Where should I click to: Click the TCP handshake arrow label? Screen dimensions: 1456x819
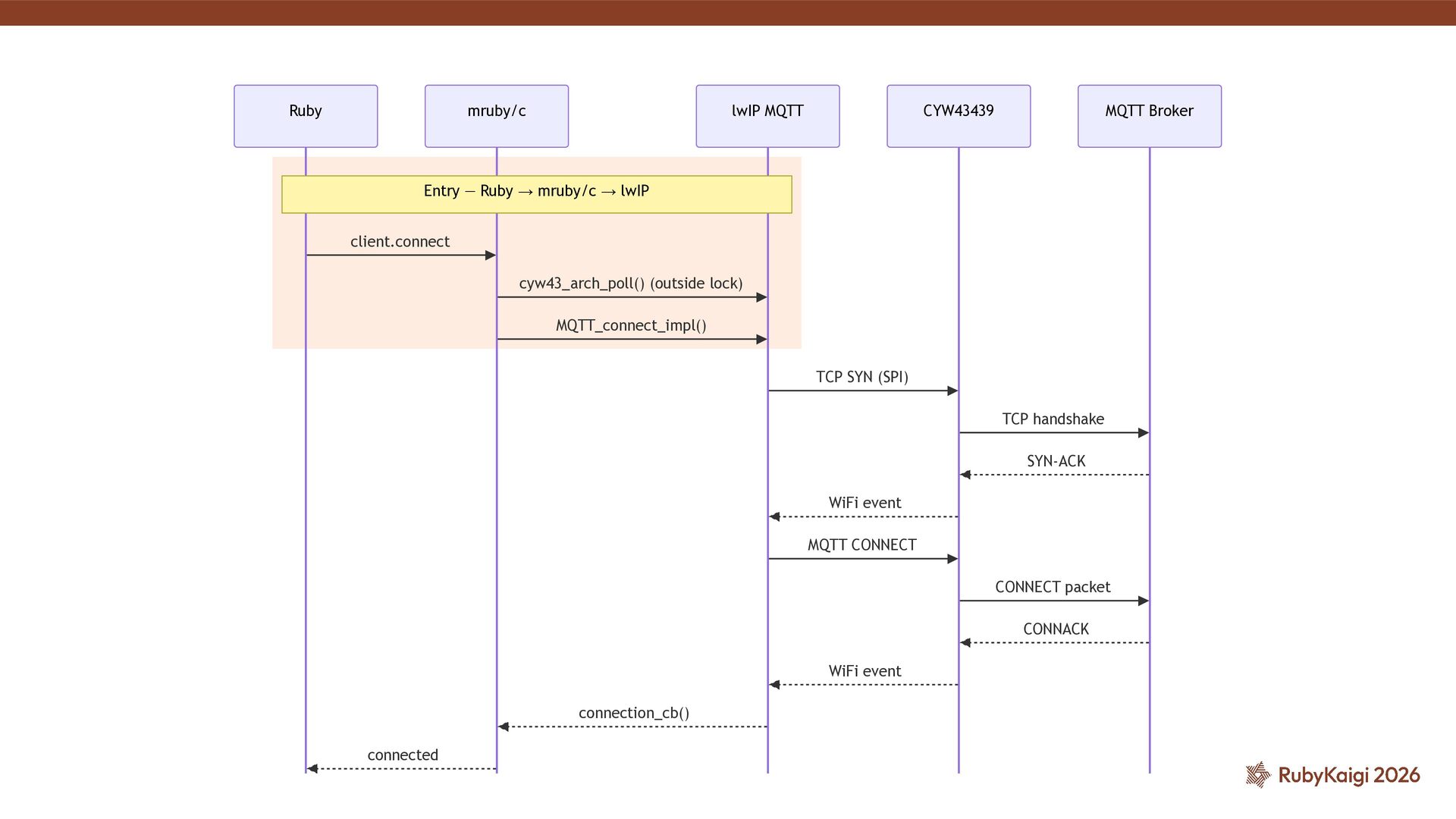[x=1053, y=419]
